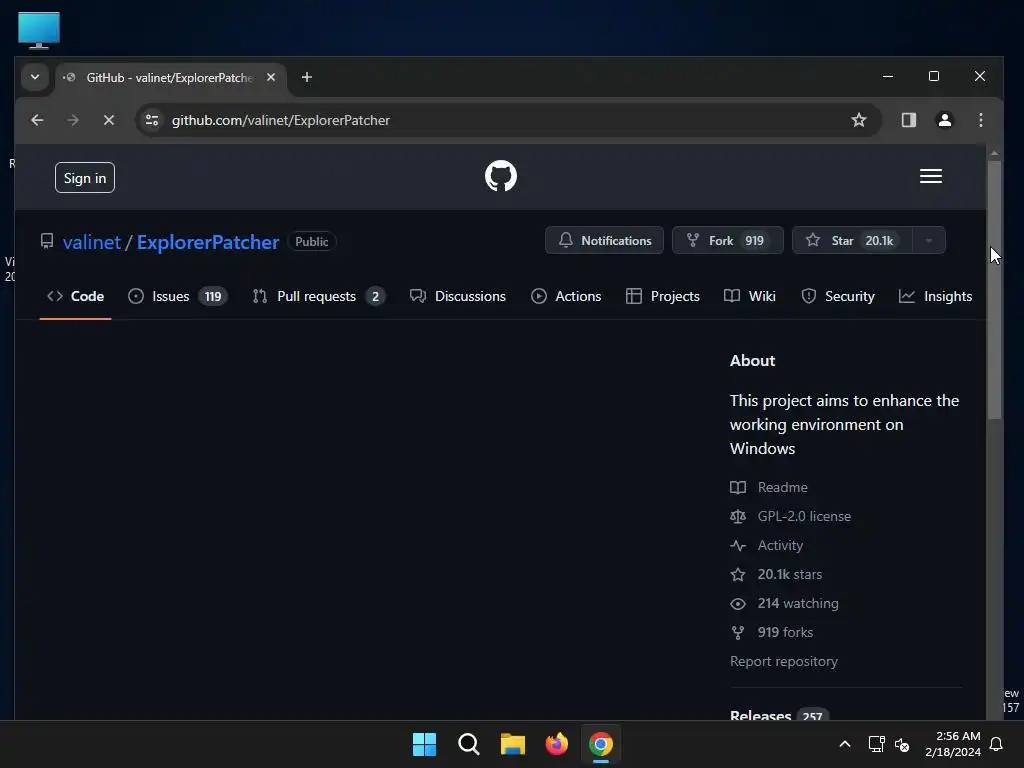Stop loading the page

[108, 120]
